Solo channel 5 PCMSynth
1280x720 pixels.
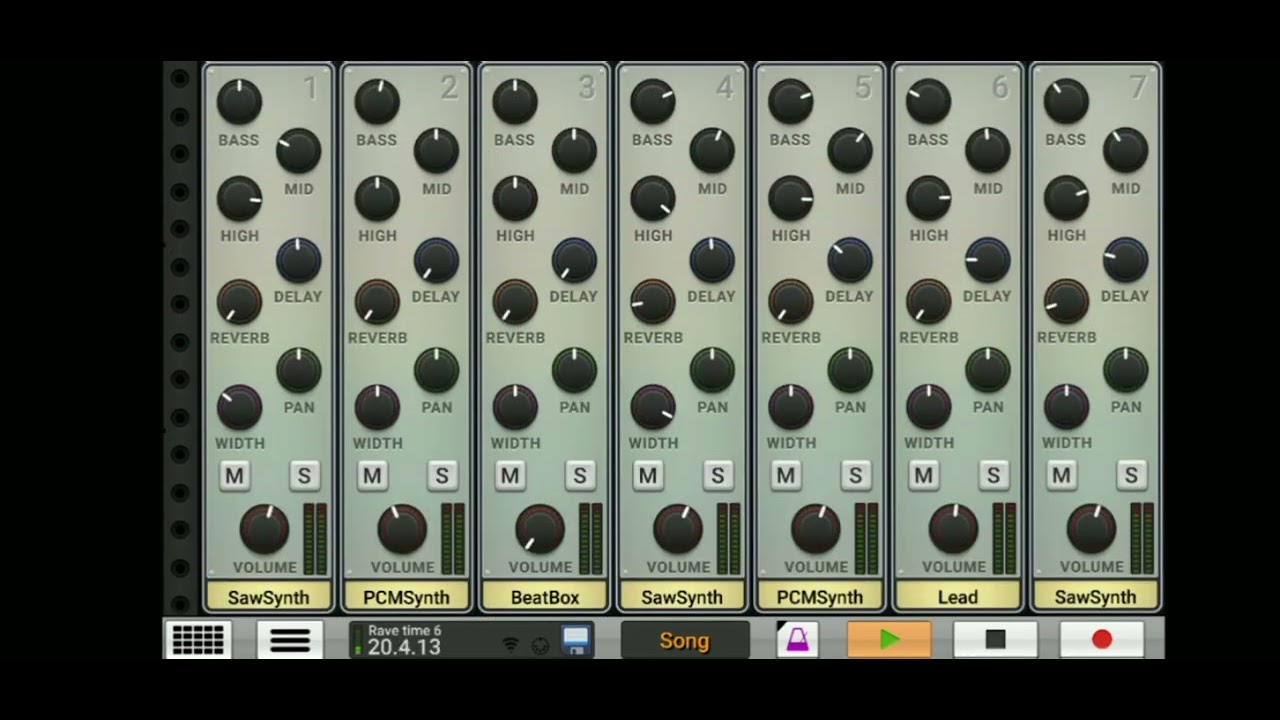click(x=855, y=476)
